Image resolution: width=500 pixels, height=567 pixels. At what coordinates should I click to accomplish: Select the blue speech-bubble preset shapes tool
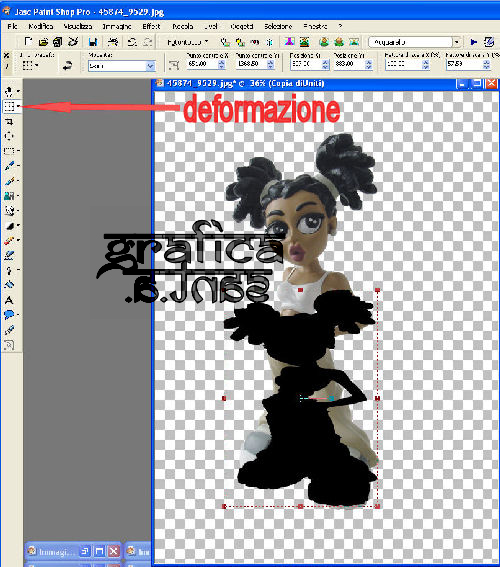(9, 315)
